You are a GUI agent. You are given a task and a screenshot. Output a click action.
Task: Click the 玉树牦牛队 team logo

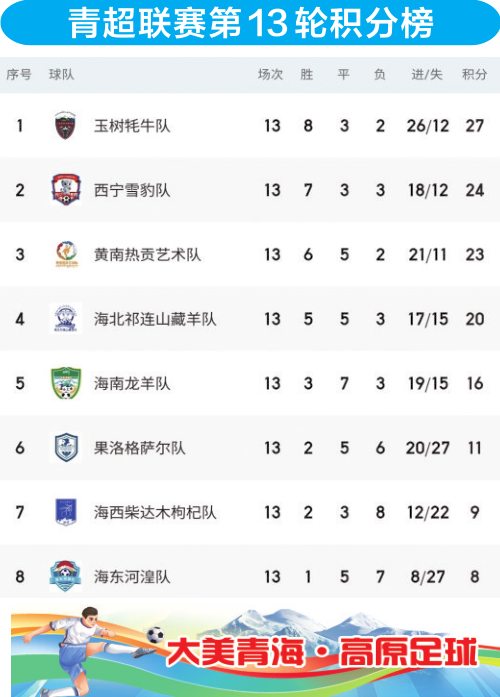coord(65,125)
